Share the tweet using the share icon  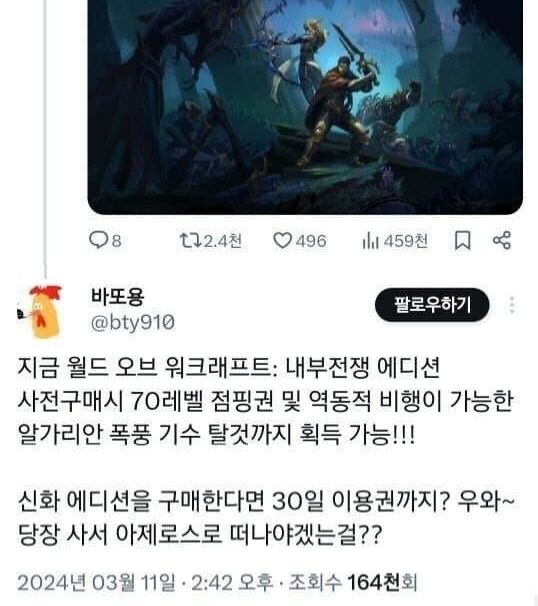[502, 240]
